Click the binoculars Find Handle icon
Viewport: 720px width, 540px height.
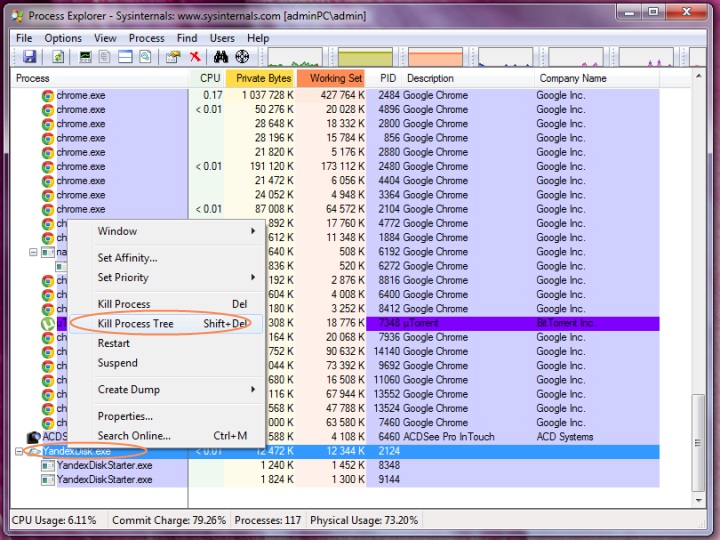pyautogui.click(x=221, y=56)
